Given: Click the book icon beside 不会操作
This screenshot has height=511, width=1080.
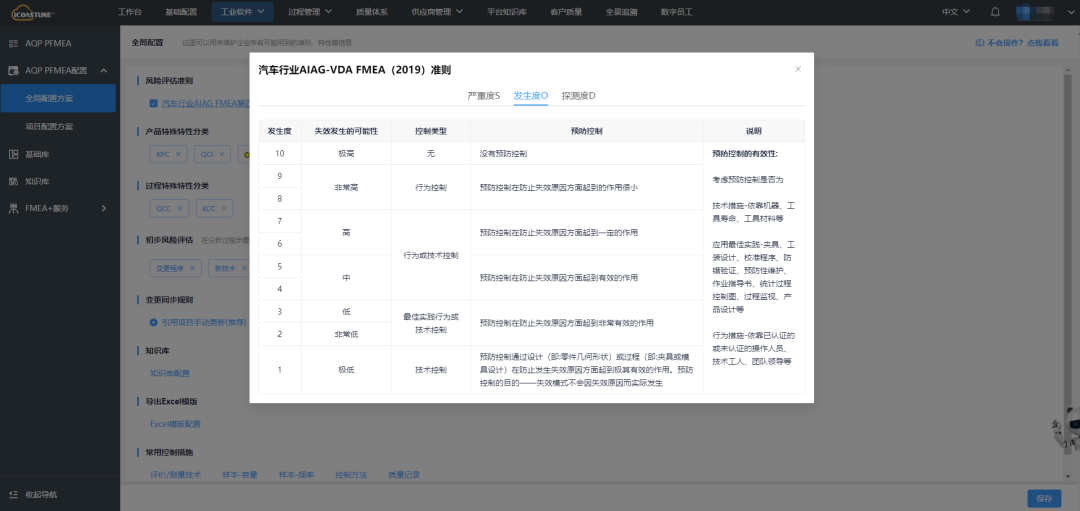Looking at the screenshot, I should [x=979, y=43].
